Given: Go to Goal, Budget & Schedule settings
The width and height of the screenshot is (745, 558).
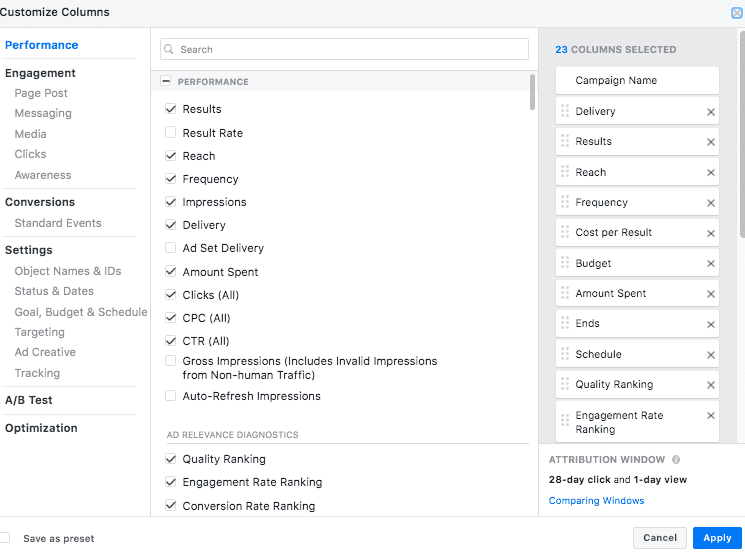Looking at the screenshot, I should pyautogui.click(x=80, y=312).
